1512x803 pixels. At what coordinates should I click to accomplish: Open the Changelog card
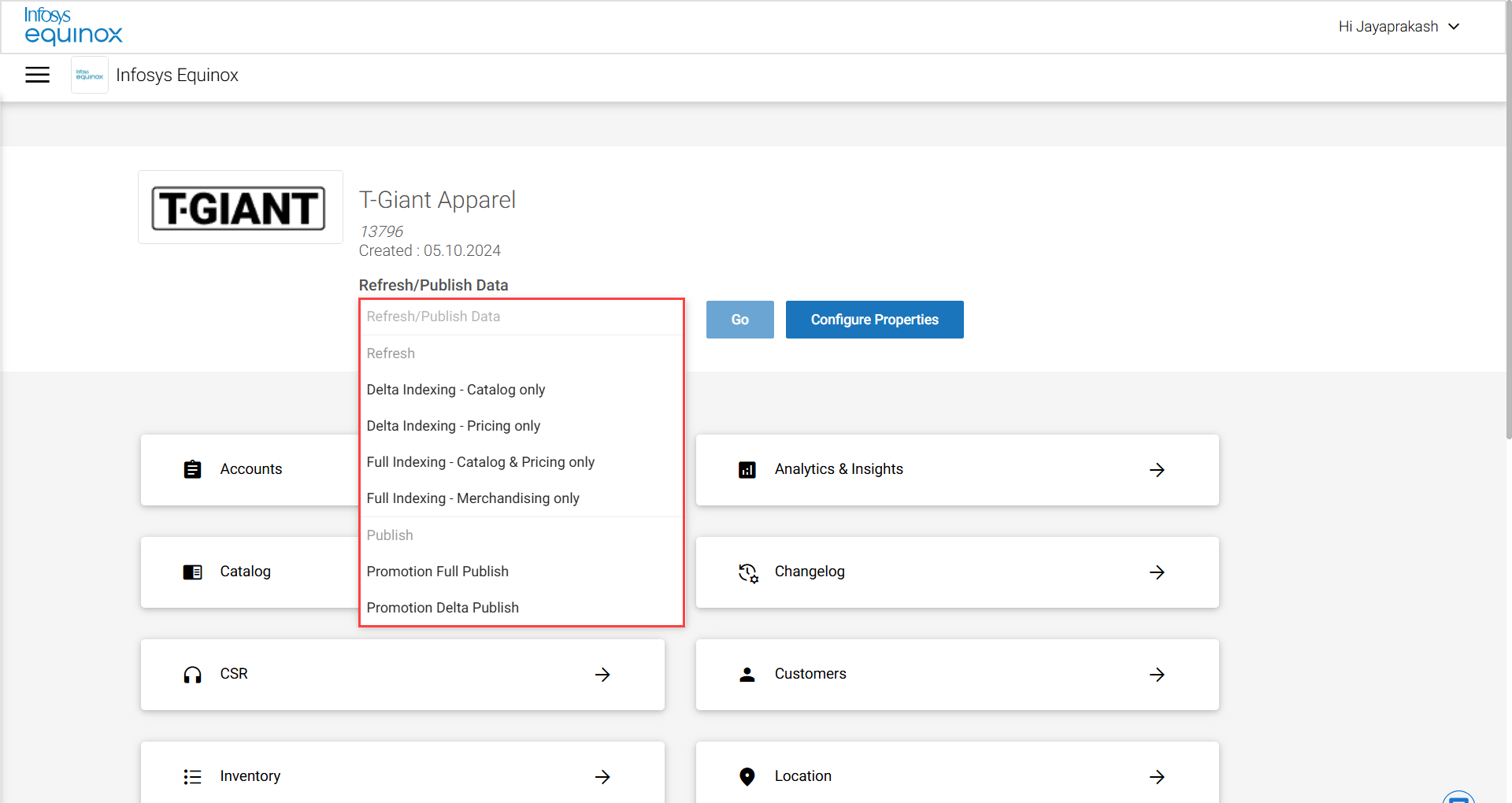click(x=958, y=572)
